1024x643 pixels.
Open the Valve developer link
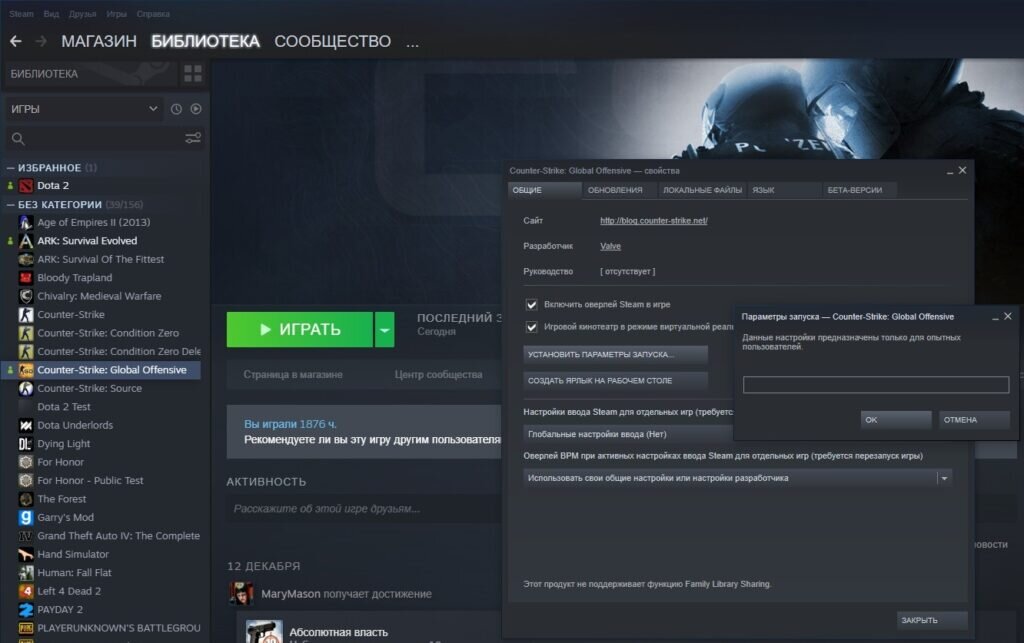(611, 246)
